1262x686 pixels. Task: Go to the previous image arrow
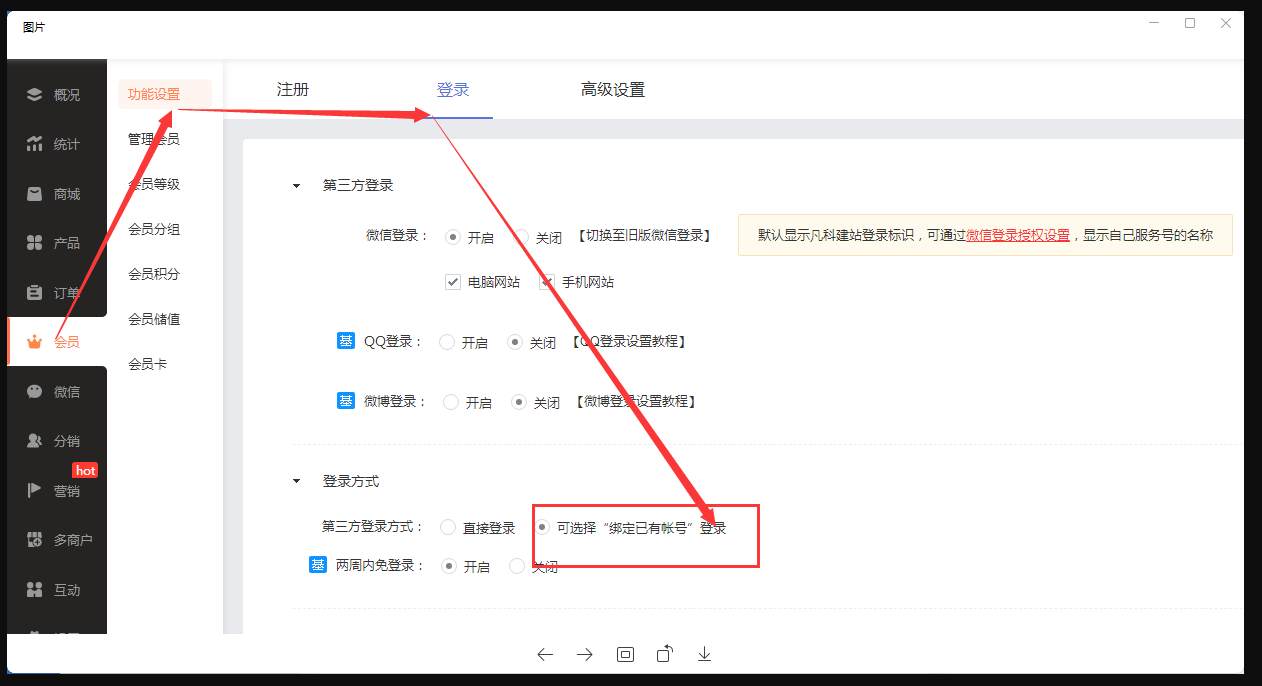(x=545, y=655)
